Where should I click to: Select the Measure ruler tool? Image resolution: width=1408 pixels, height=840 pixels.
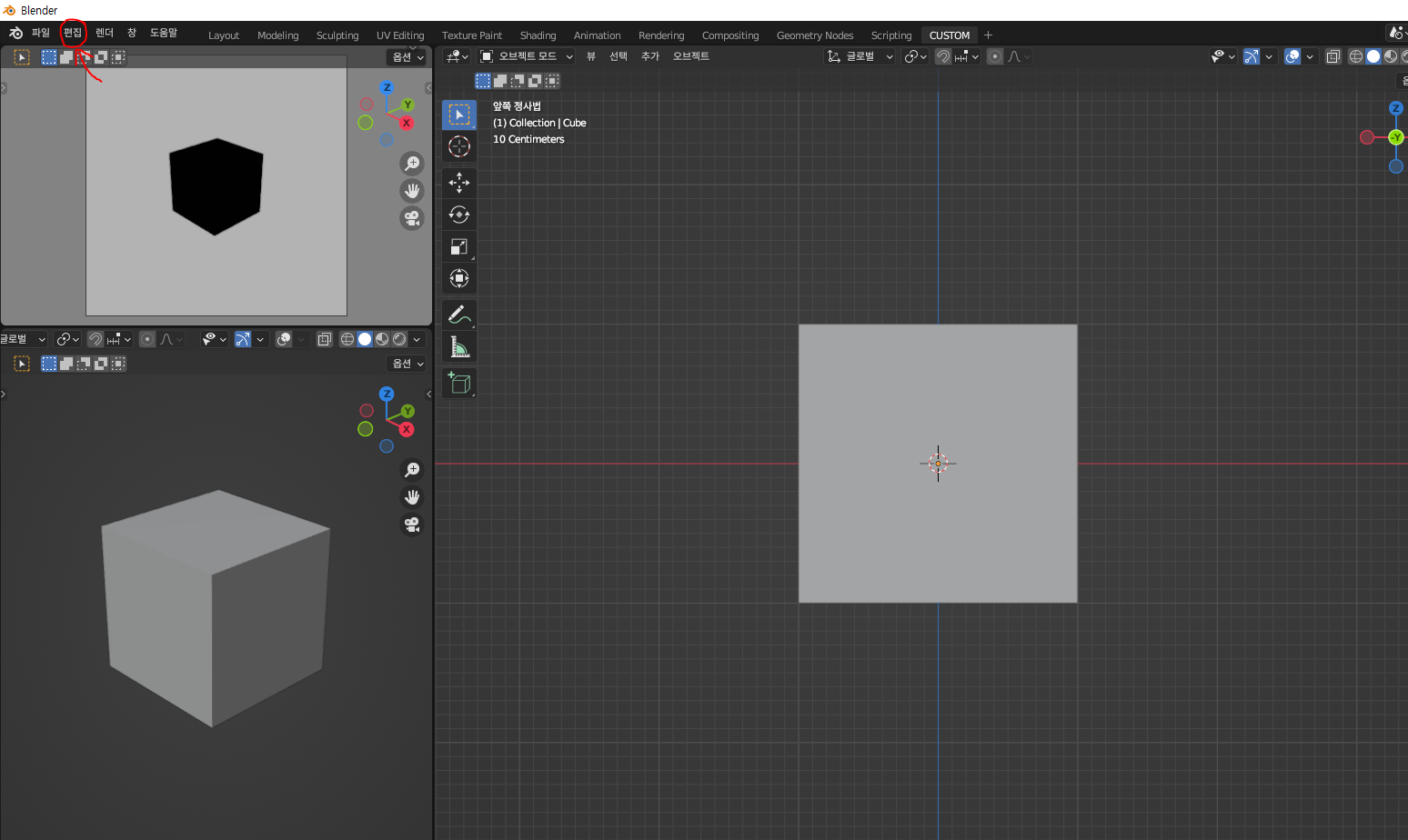tap(459, 346)
